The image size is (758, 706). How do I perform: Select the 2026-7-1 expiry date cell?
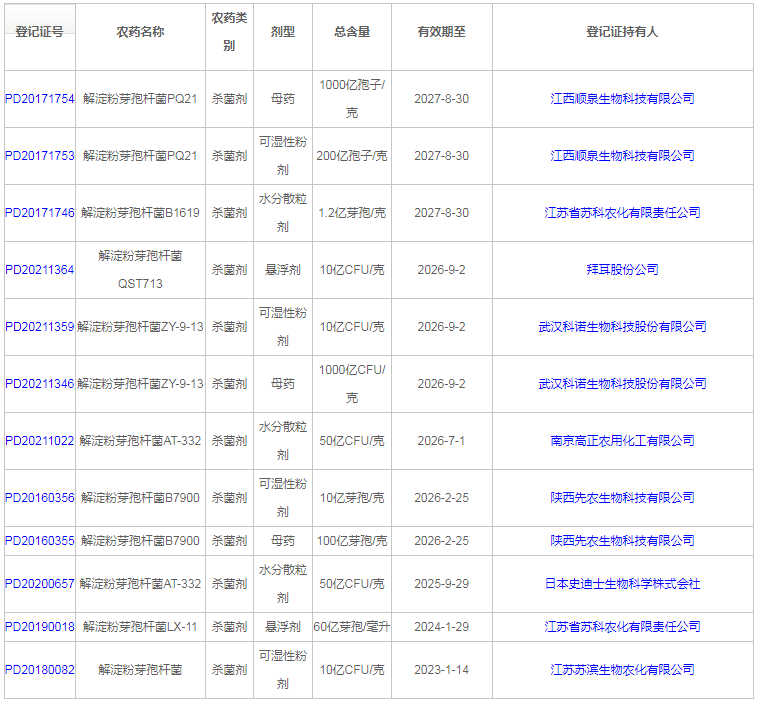pyautogui.click(x=441, y=441)
